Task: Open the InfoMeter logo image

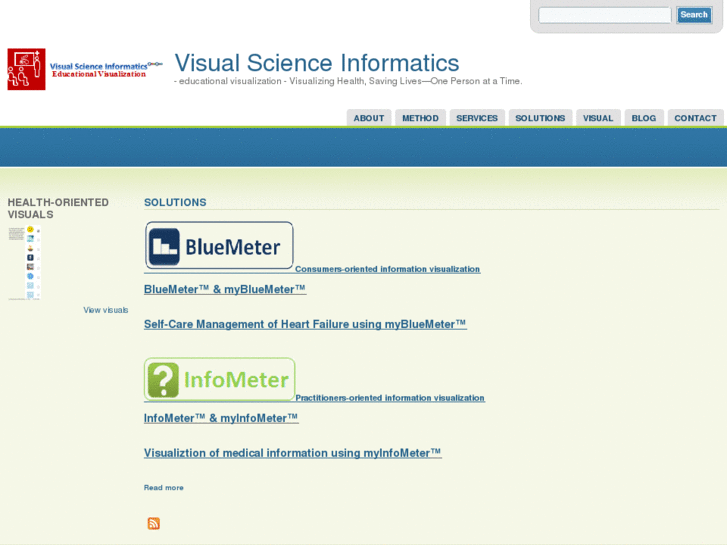Action: tap(219, 379)
